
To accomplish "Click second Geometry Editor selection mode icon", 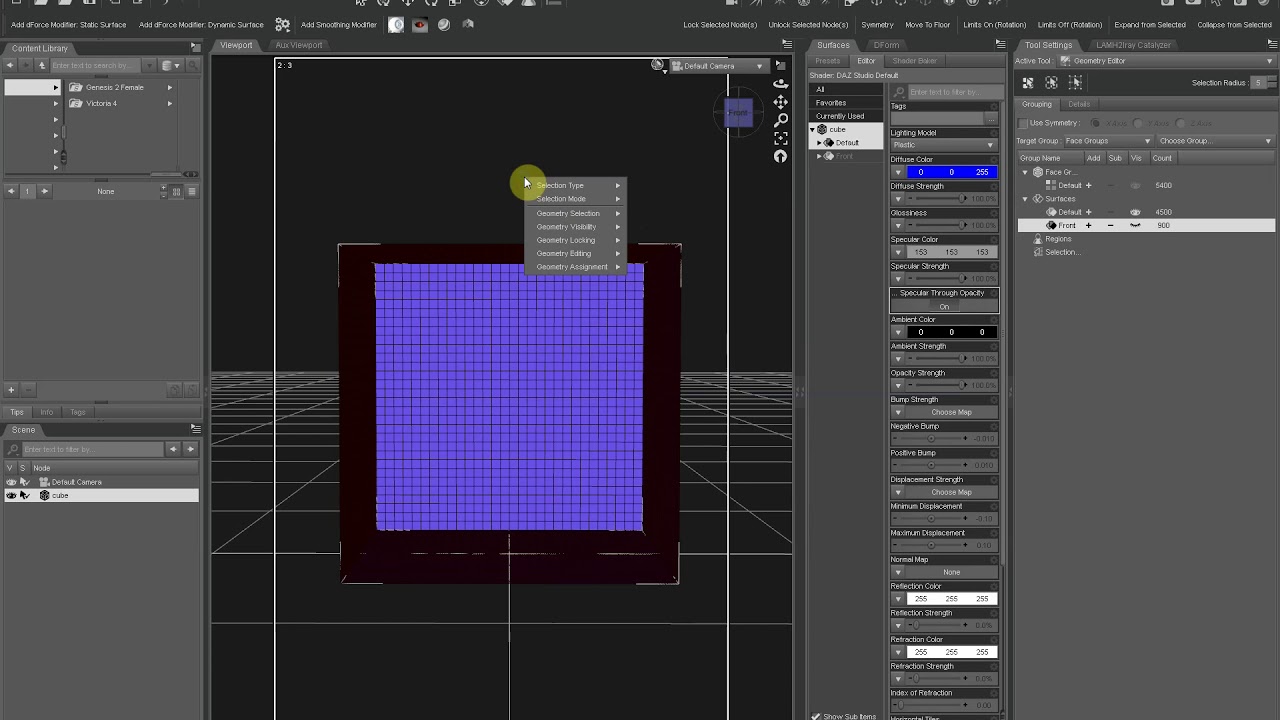I will click(1051, 83).
